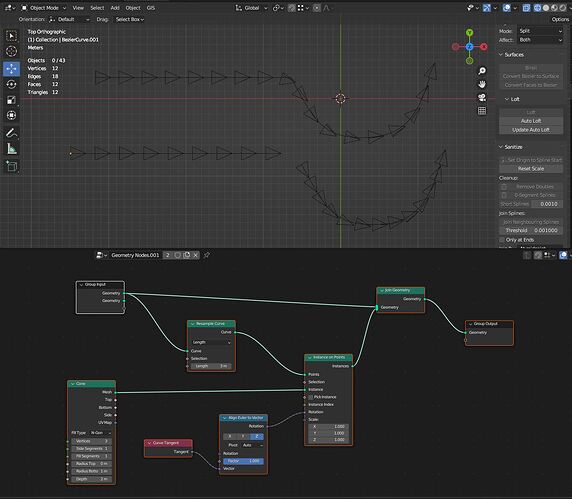Click the pan hand viewport icon

coord(482,84)
